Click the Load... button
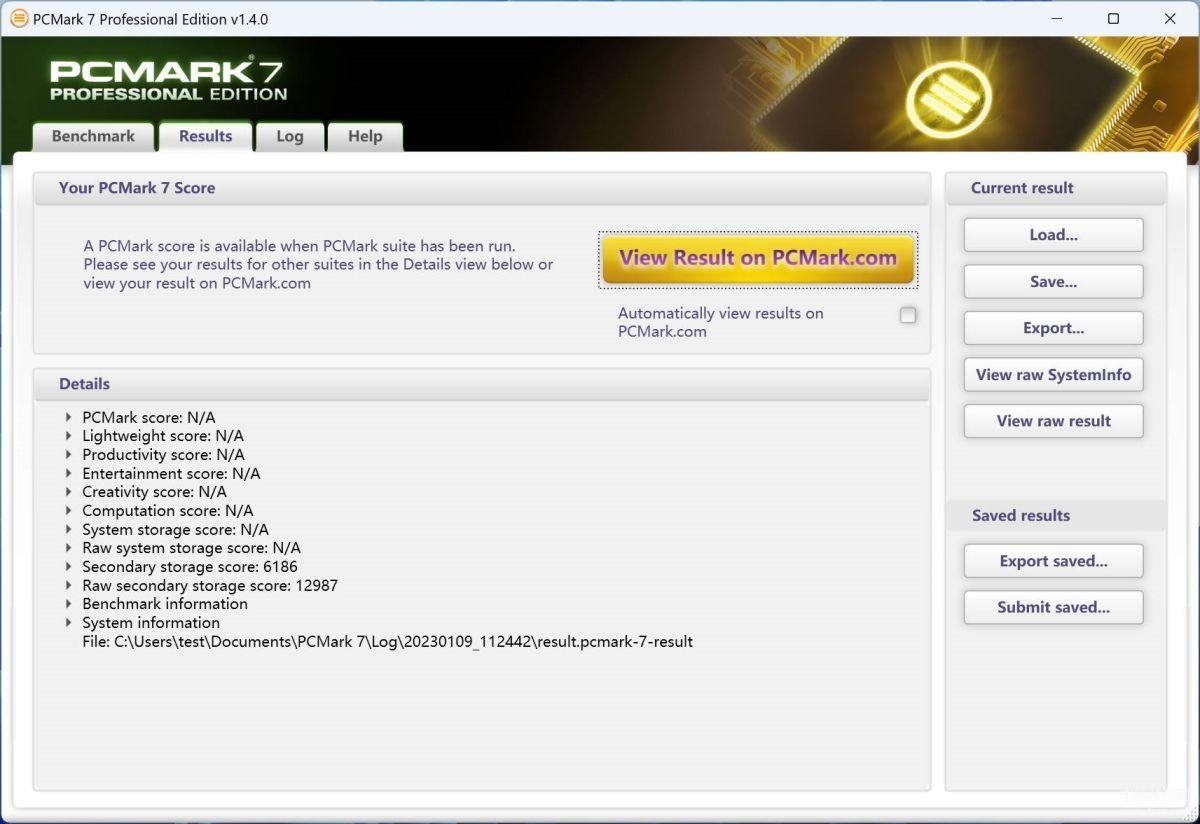Viewport: 1200px width, 824px height. (x=1054, y=235)
